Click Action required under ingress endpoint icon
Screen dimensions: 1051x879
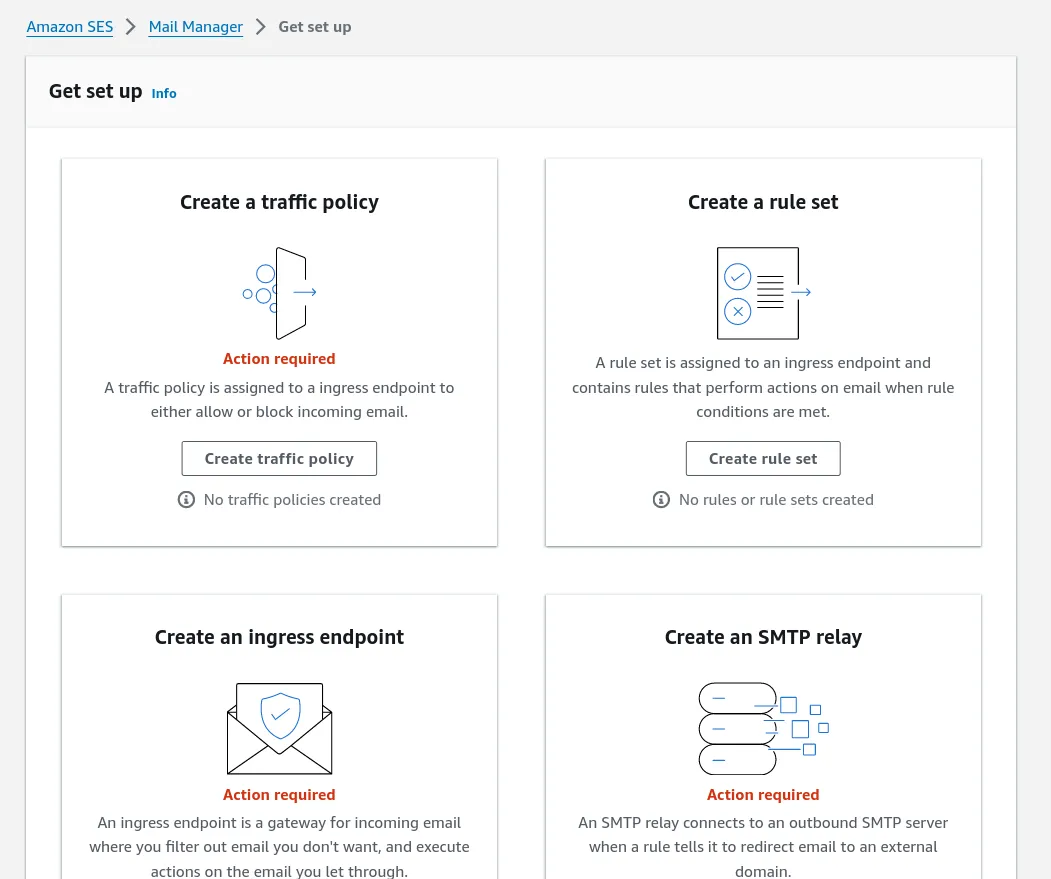[279, 795]
